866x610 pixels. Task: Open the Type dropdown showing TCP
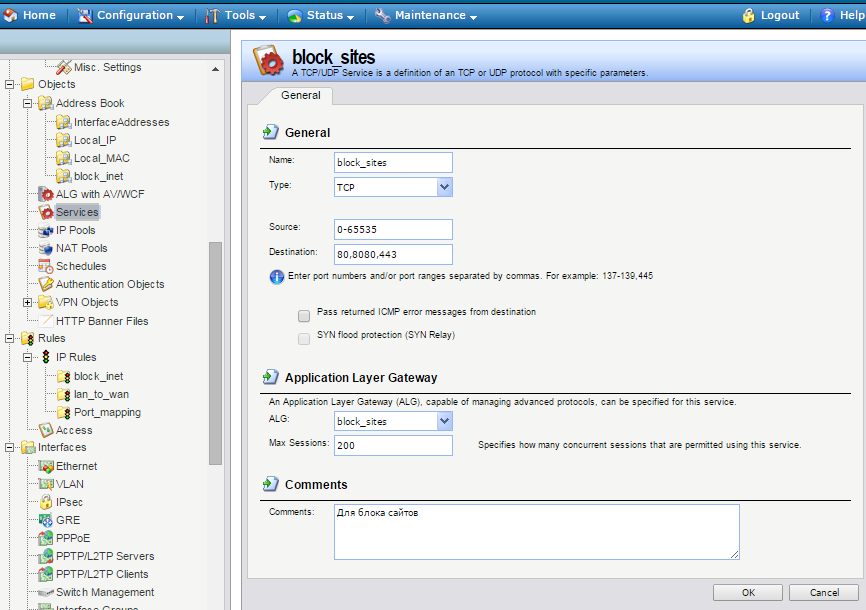(444, 187)
